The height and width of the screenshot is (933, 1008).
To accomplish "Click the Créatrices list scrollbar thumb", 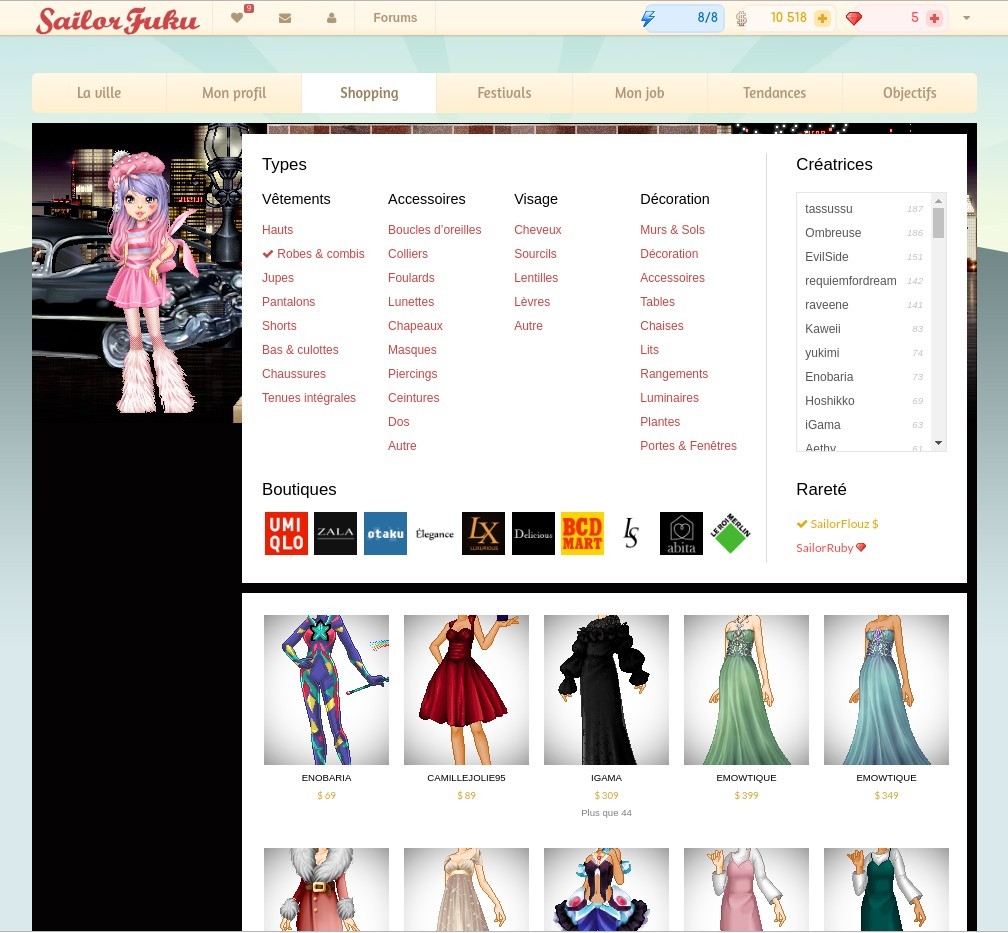I will 939,222.
